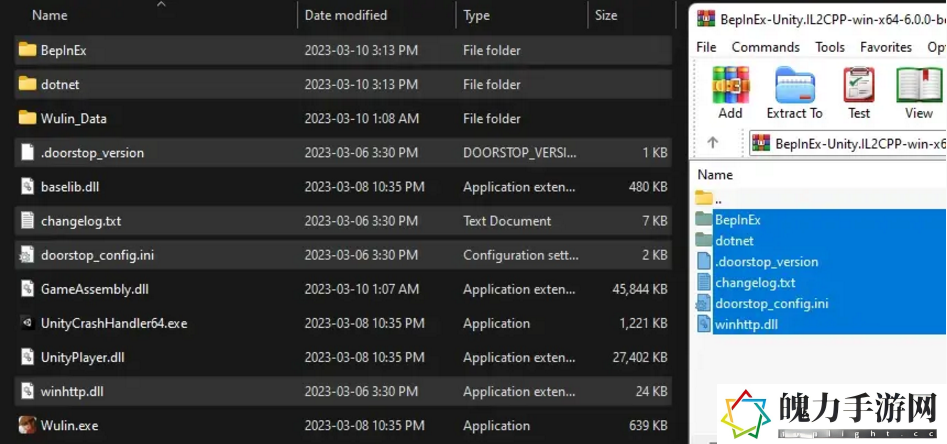Click the sort arrow above the Name column
This screenshot has height=444, width=947.
(161, 4)
